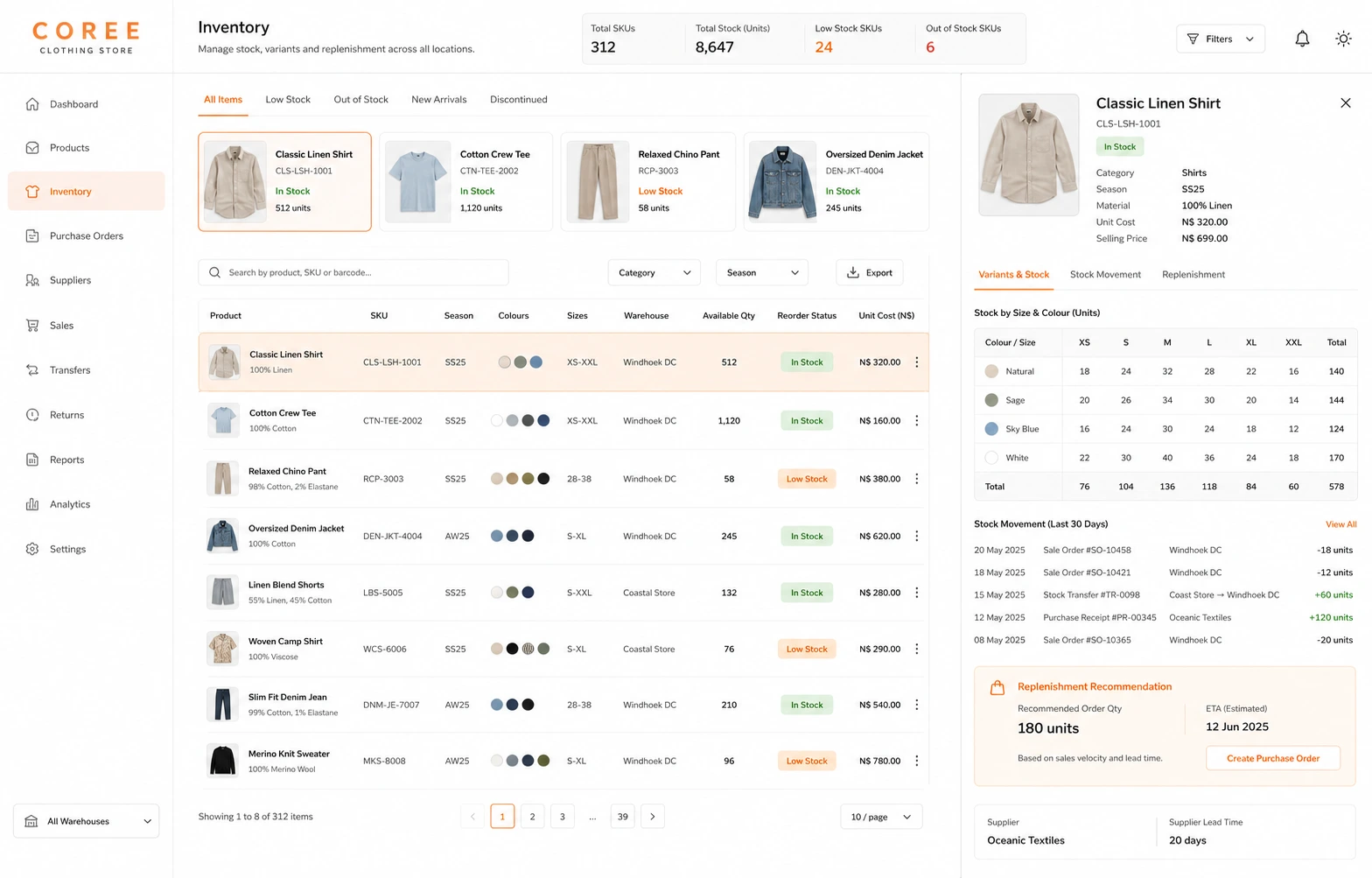
Task: Click the Transfers arrows icon in sidebar
Action: pos(32,370)
